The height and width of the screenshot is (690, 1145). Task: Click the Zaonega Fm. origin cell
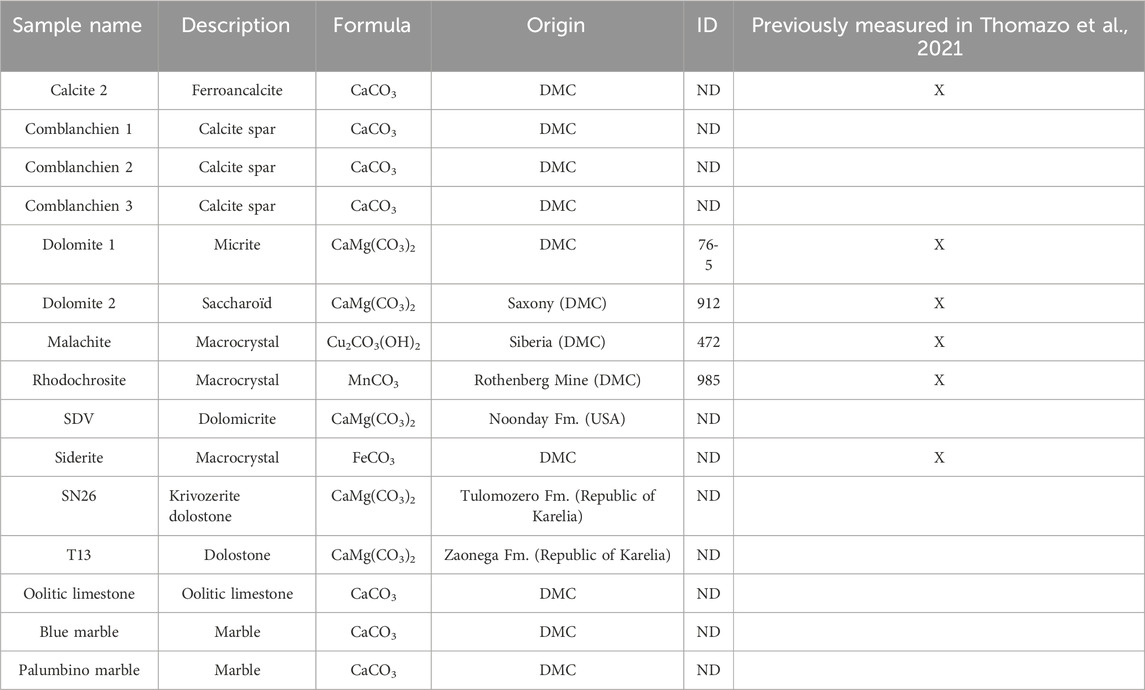[557, 555]
